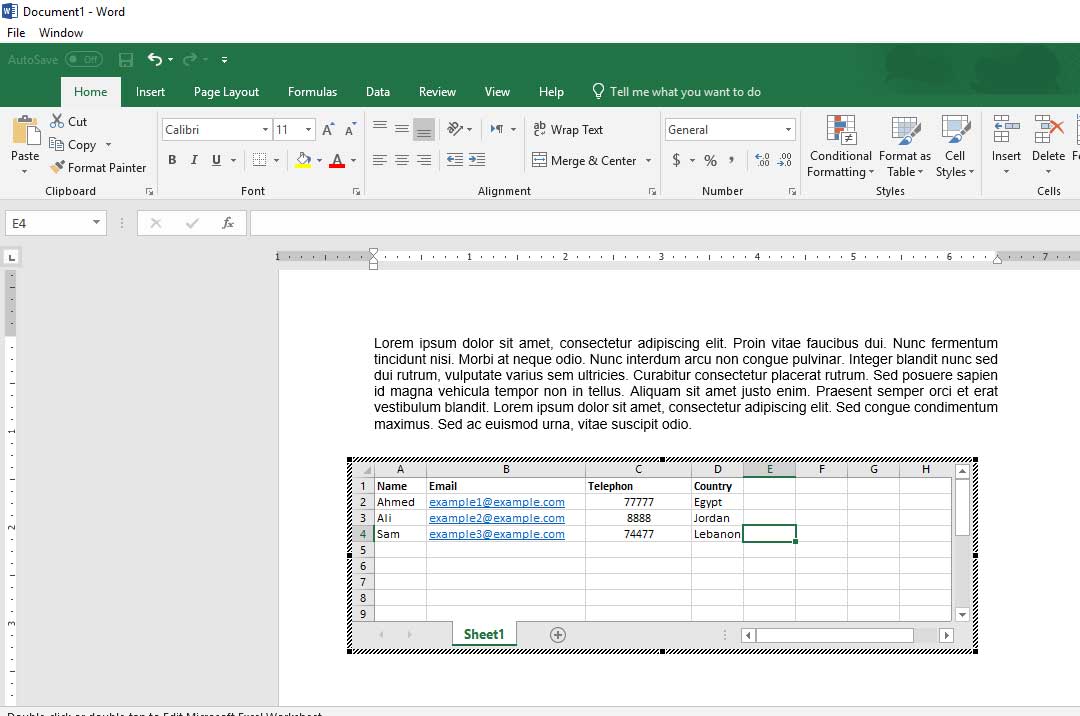Increase Decimal places
The width and height of the screenshot is (1080, 716).
point(762,160)
